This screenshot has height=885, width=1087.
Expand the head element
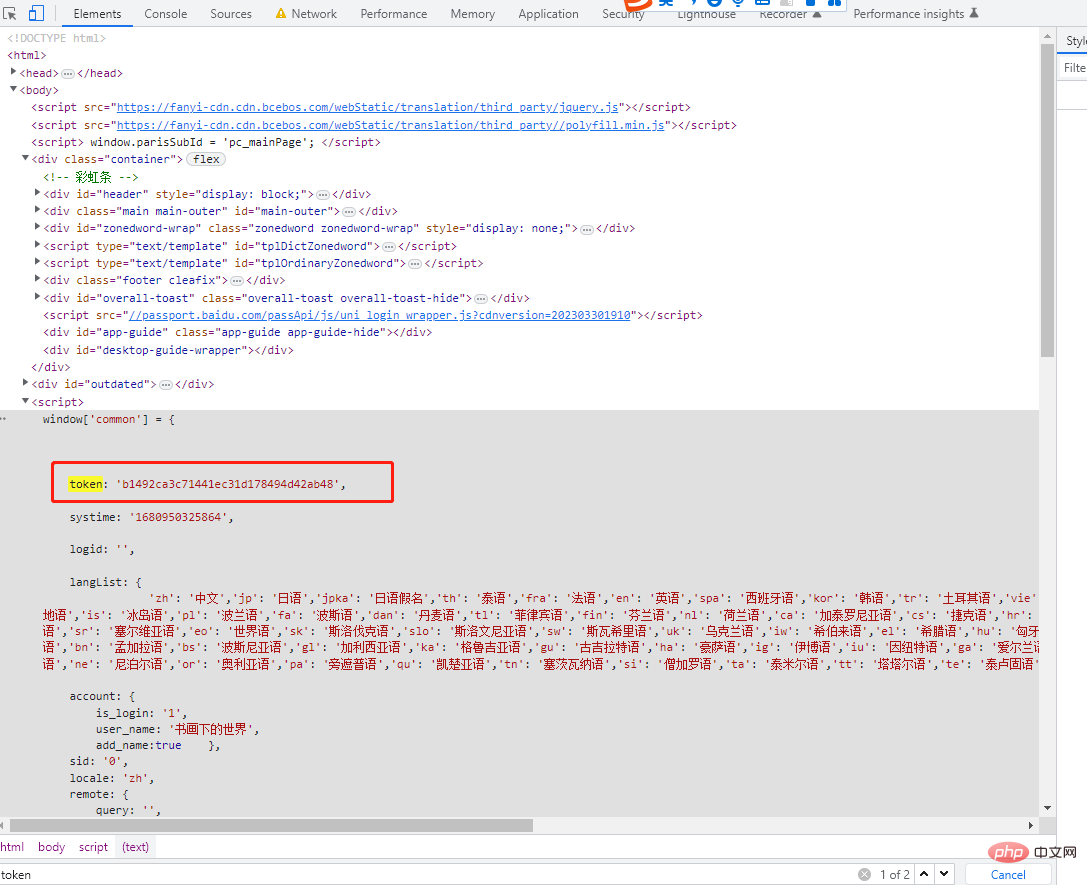pyautogui.click(x=13, y=71)
